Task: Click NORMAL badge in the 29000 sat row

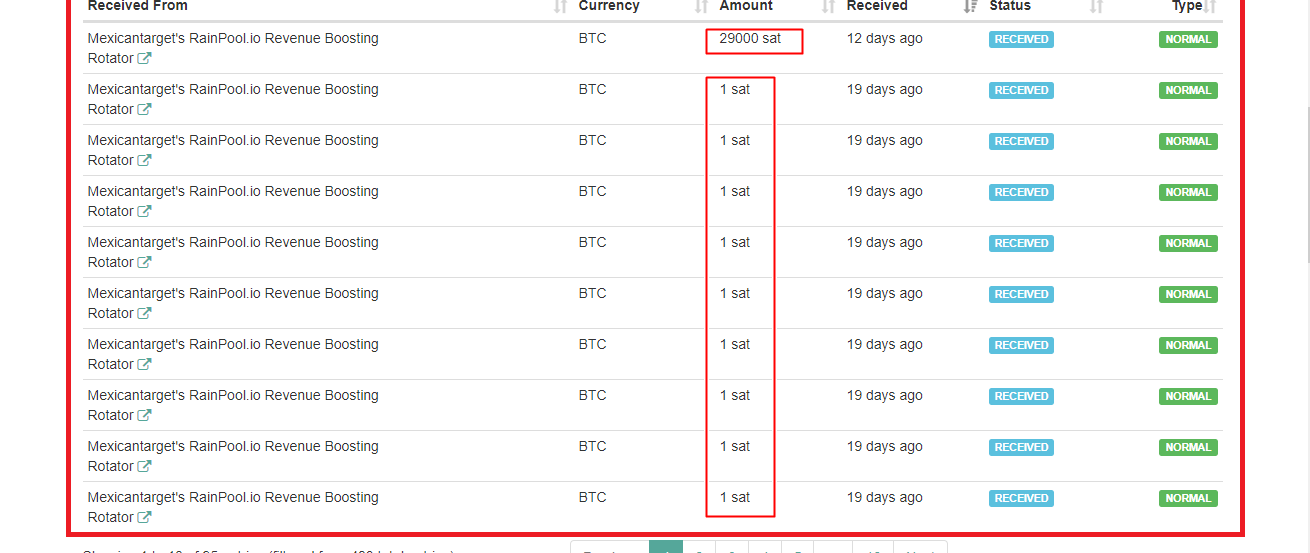Action: [1188, 39]
